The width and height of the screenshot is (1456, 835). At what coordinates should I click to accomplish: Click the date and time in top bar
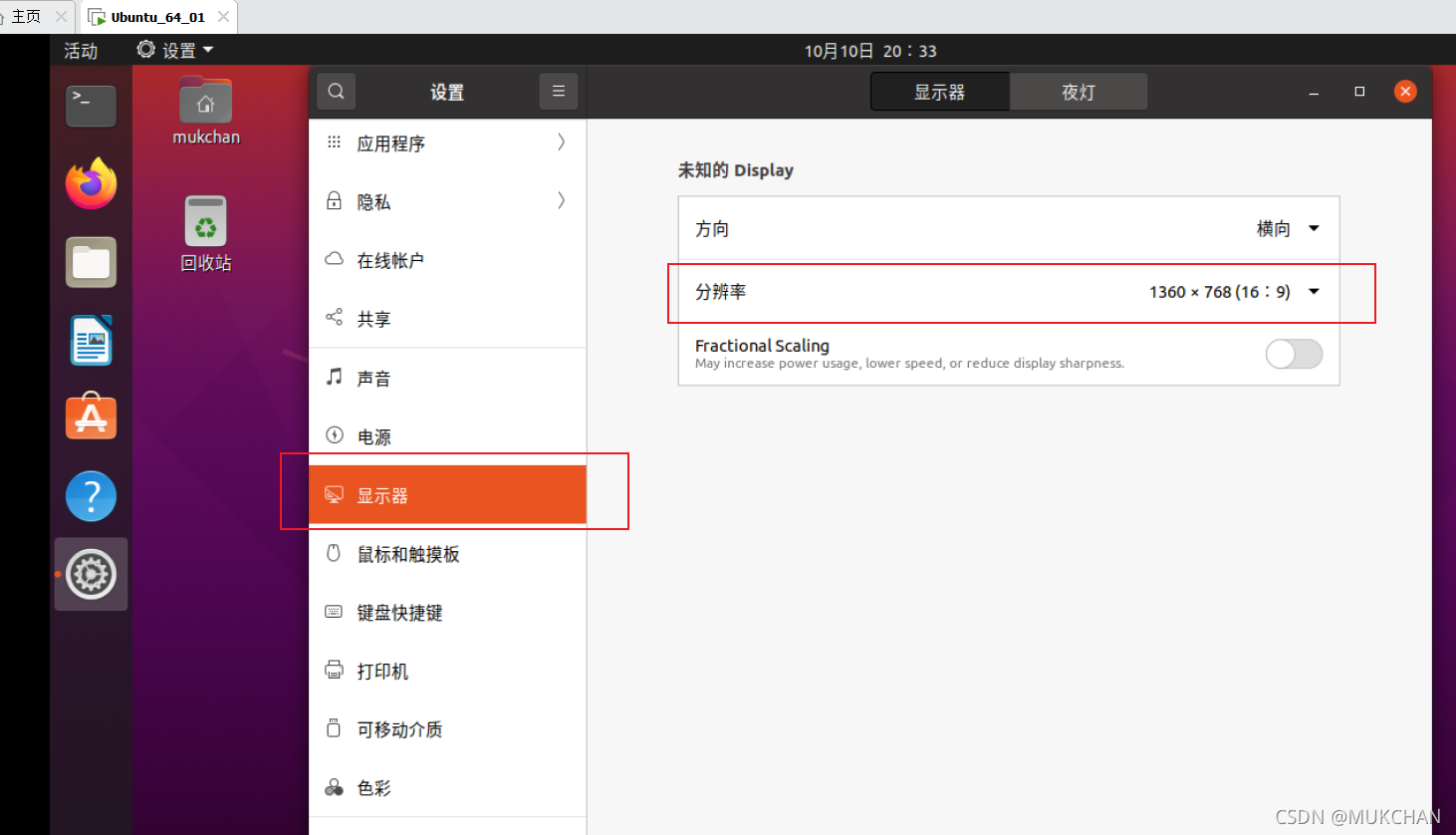870,51
